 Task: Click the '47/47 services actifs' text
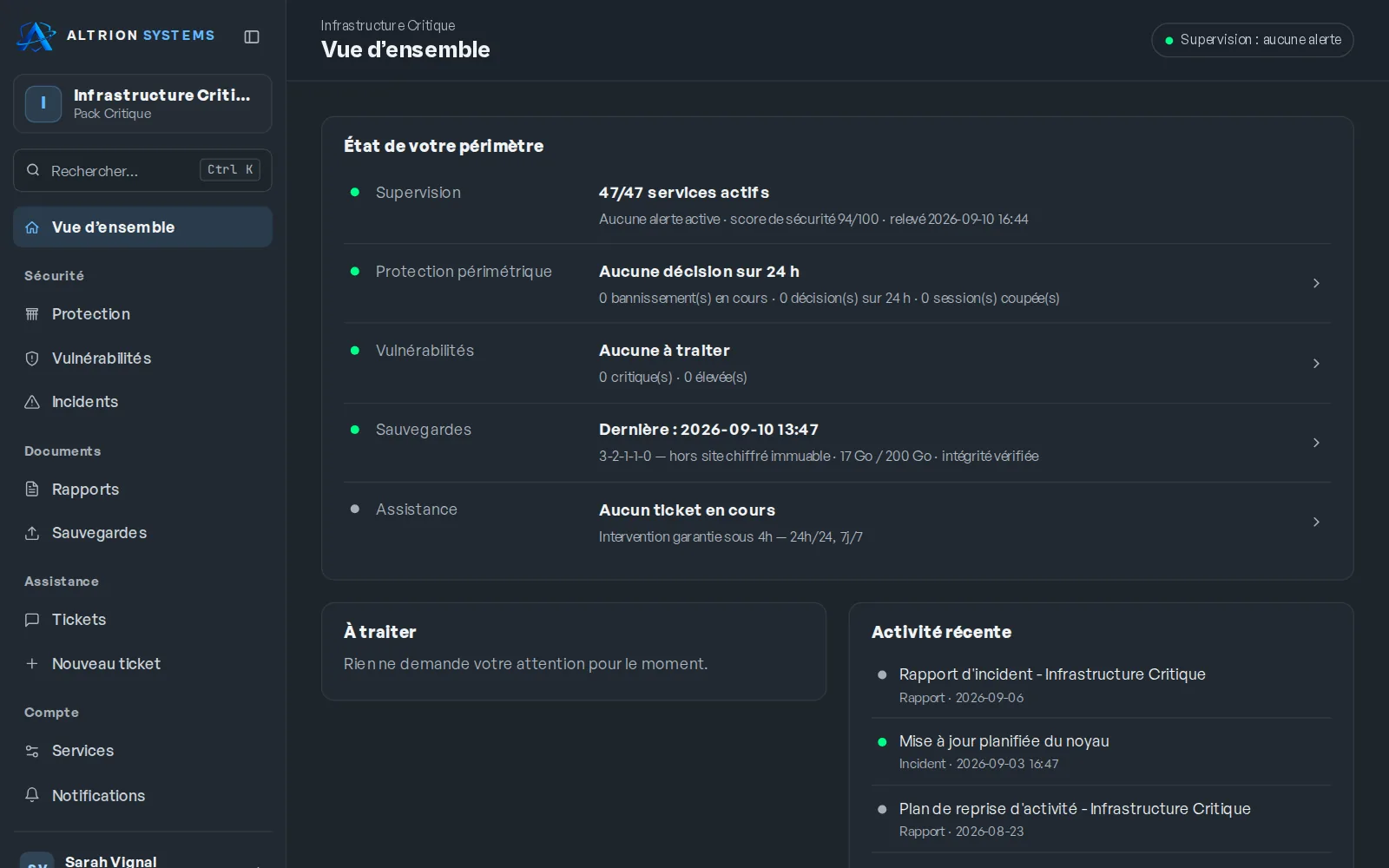[684, 193]
